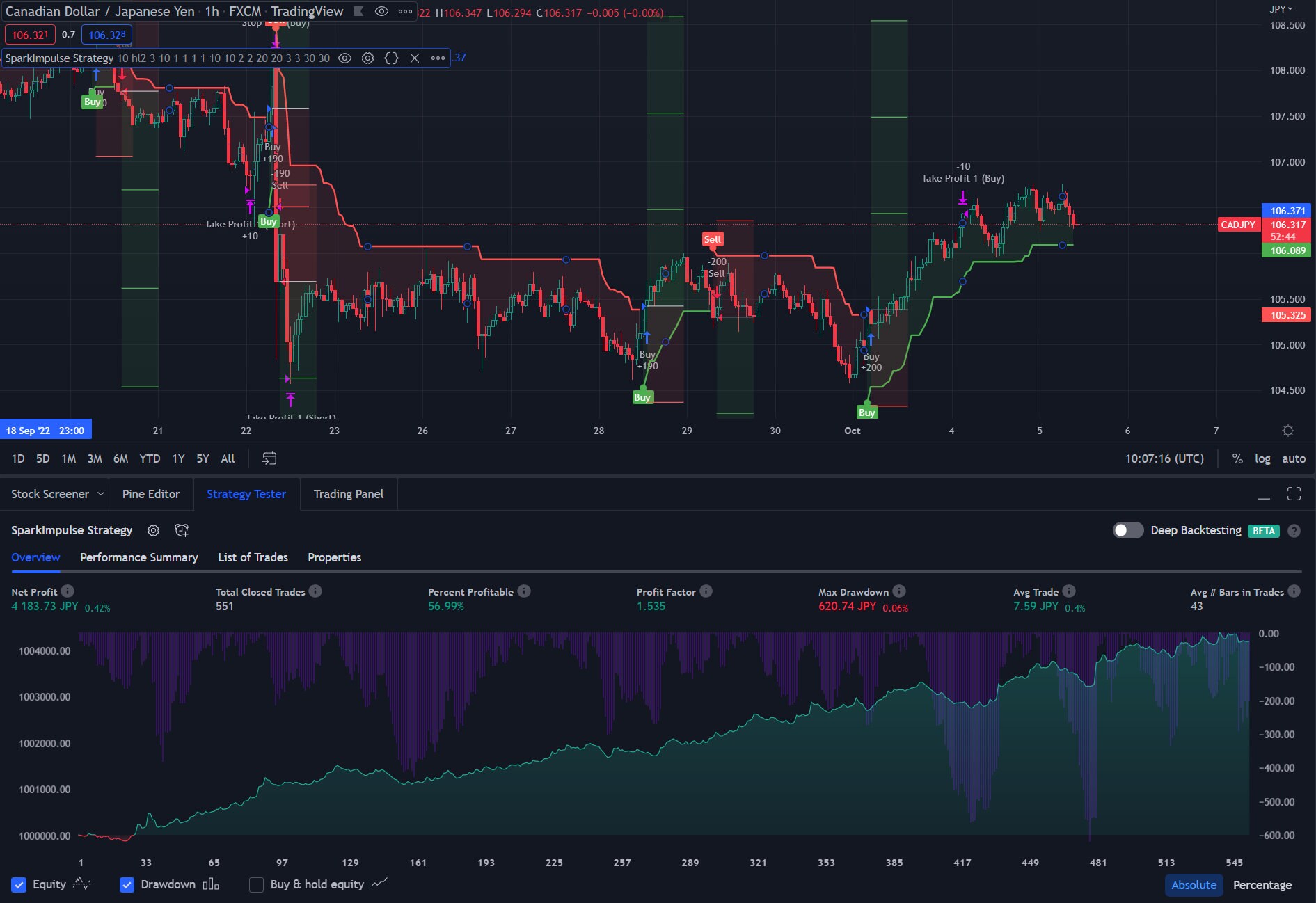1316x903 pixels.
Task: Activate bar replay icon near timeframe buttons
Action: [269, 458]
